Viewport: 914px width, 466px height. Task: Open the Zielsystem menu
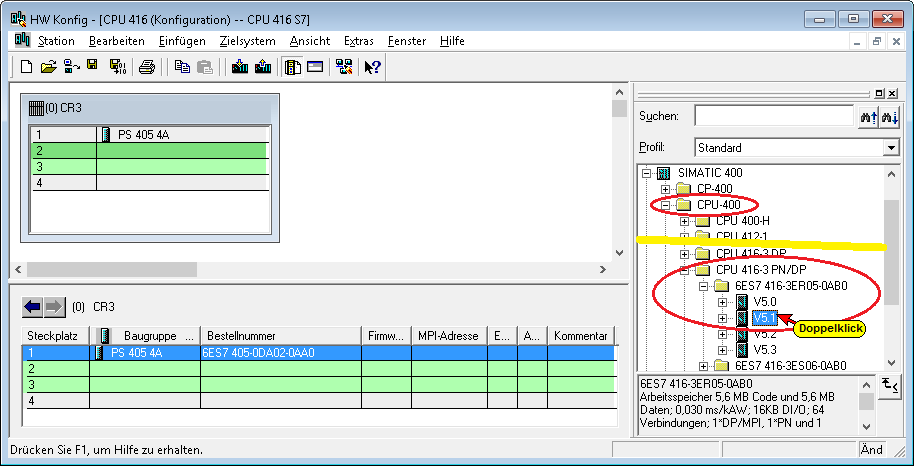248,41
